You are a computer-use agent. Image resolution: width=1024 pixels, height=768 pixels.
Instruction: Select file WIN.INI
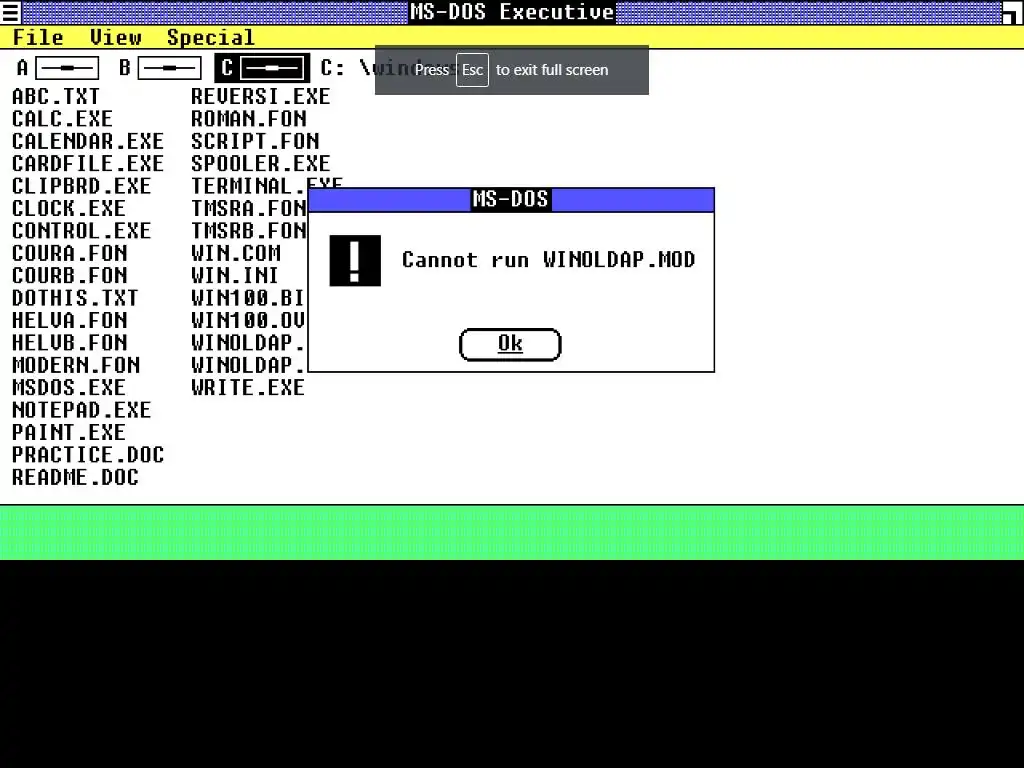coord(235,276)
